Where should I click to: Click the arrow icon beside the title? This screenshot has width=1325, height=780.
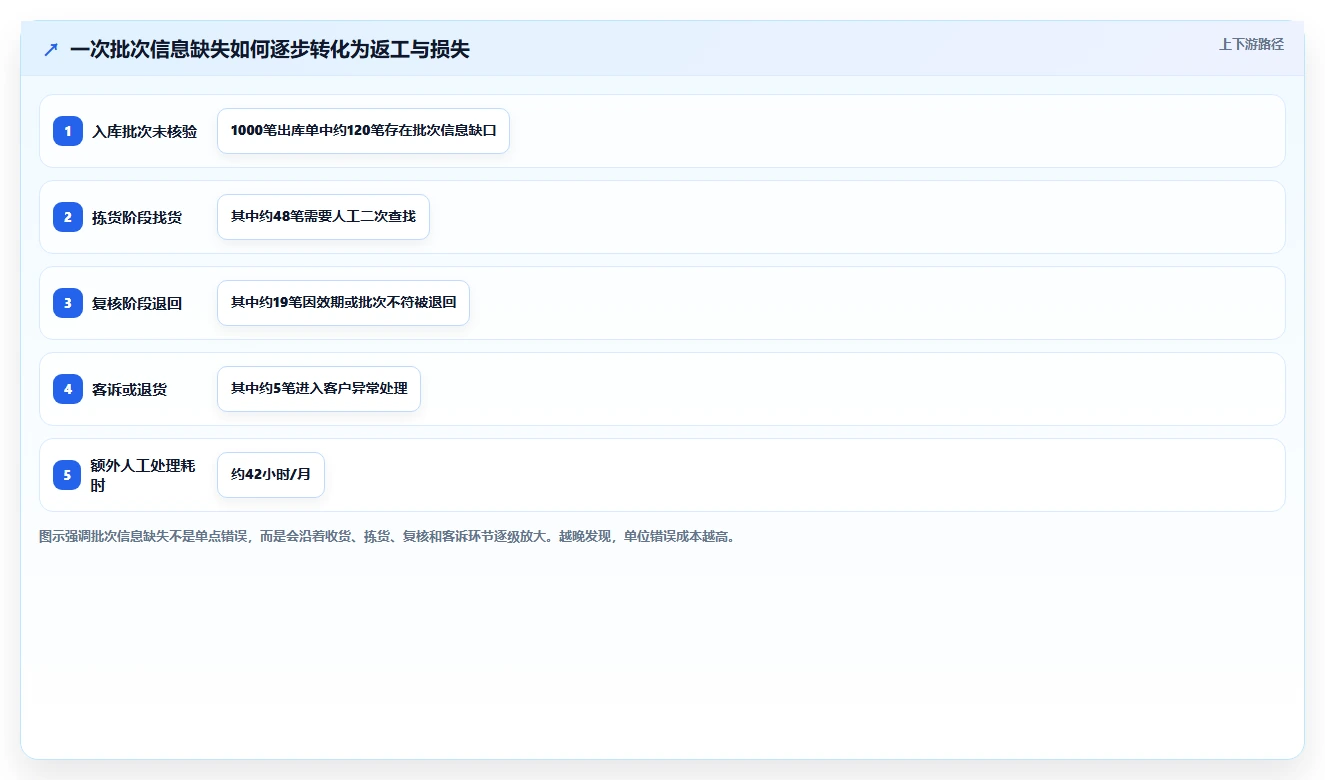(51, 49)
